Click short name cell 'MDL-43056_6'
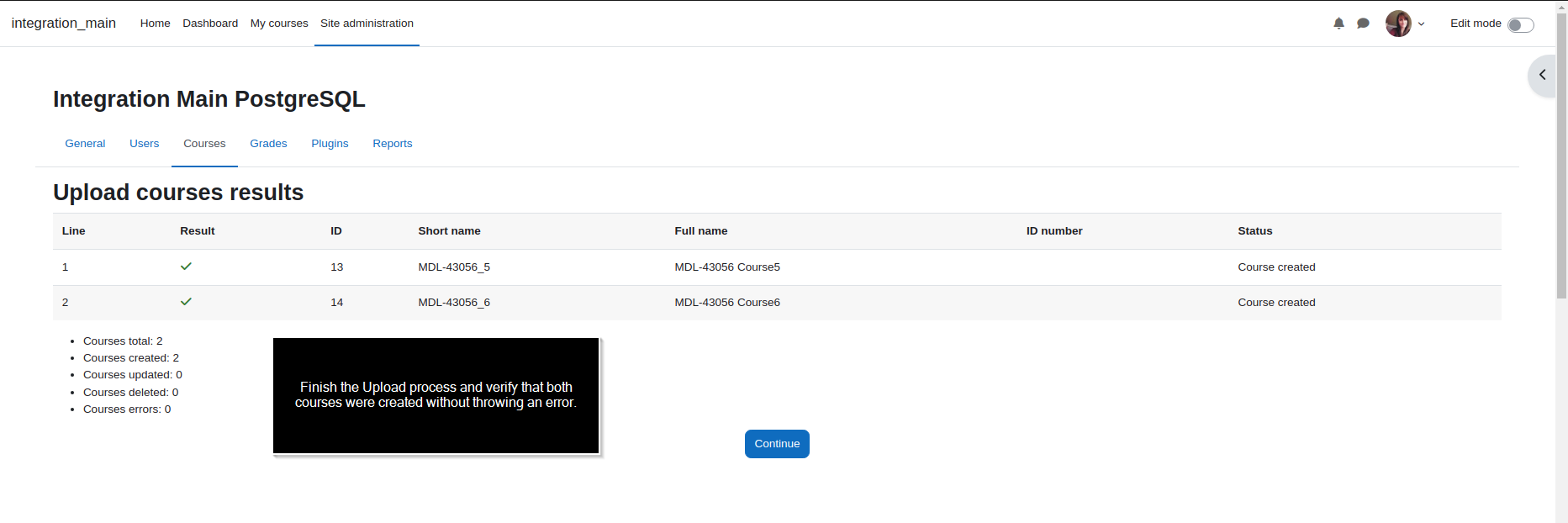1568x523 pixels. [x=454, y=303]
